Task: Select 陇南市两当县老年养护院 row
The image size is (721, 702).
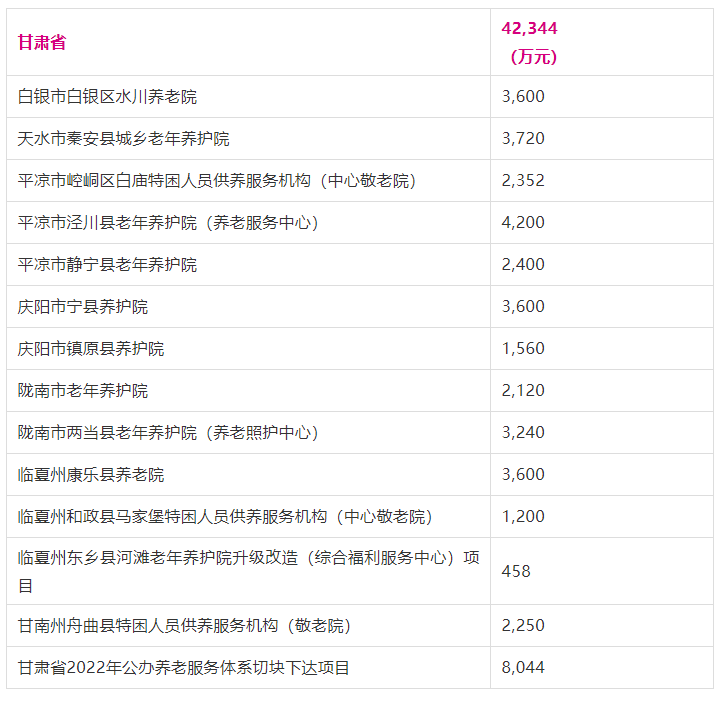Action: 168,433
